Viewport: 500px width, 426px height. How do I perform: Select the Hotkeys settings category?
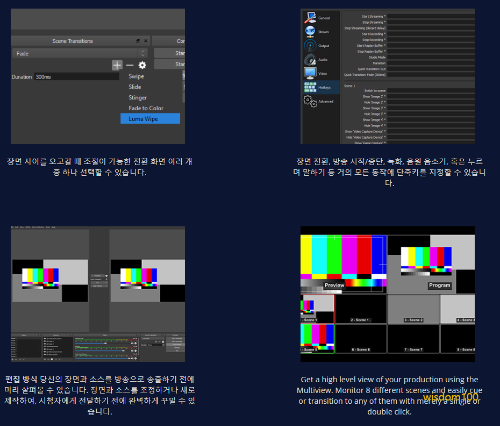tap(321, 87)
